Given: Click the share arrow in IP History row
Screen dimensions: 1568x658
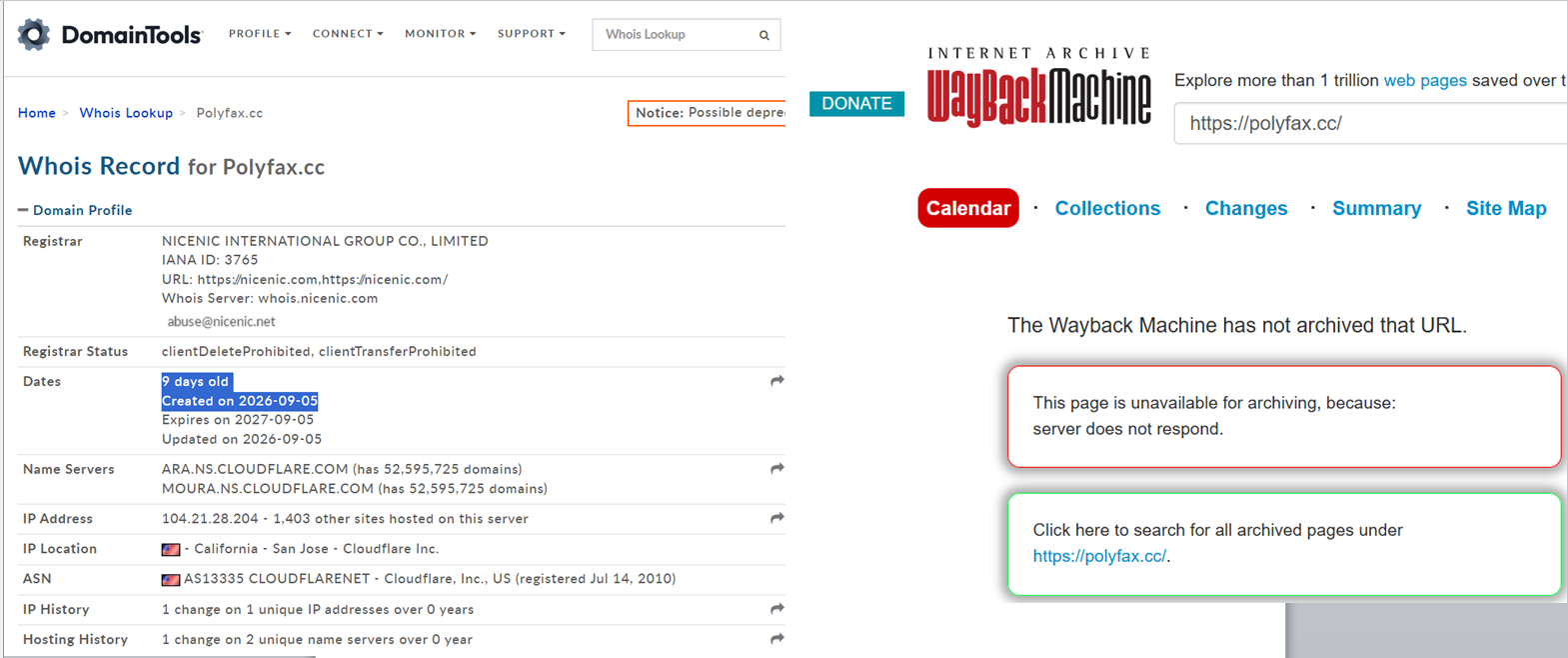Looking at the screenshot, I should coord(778,608).
